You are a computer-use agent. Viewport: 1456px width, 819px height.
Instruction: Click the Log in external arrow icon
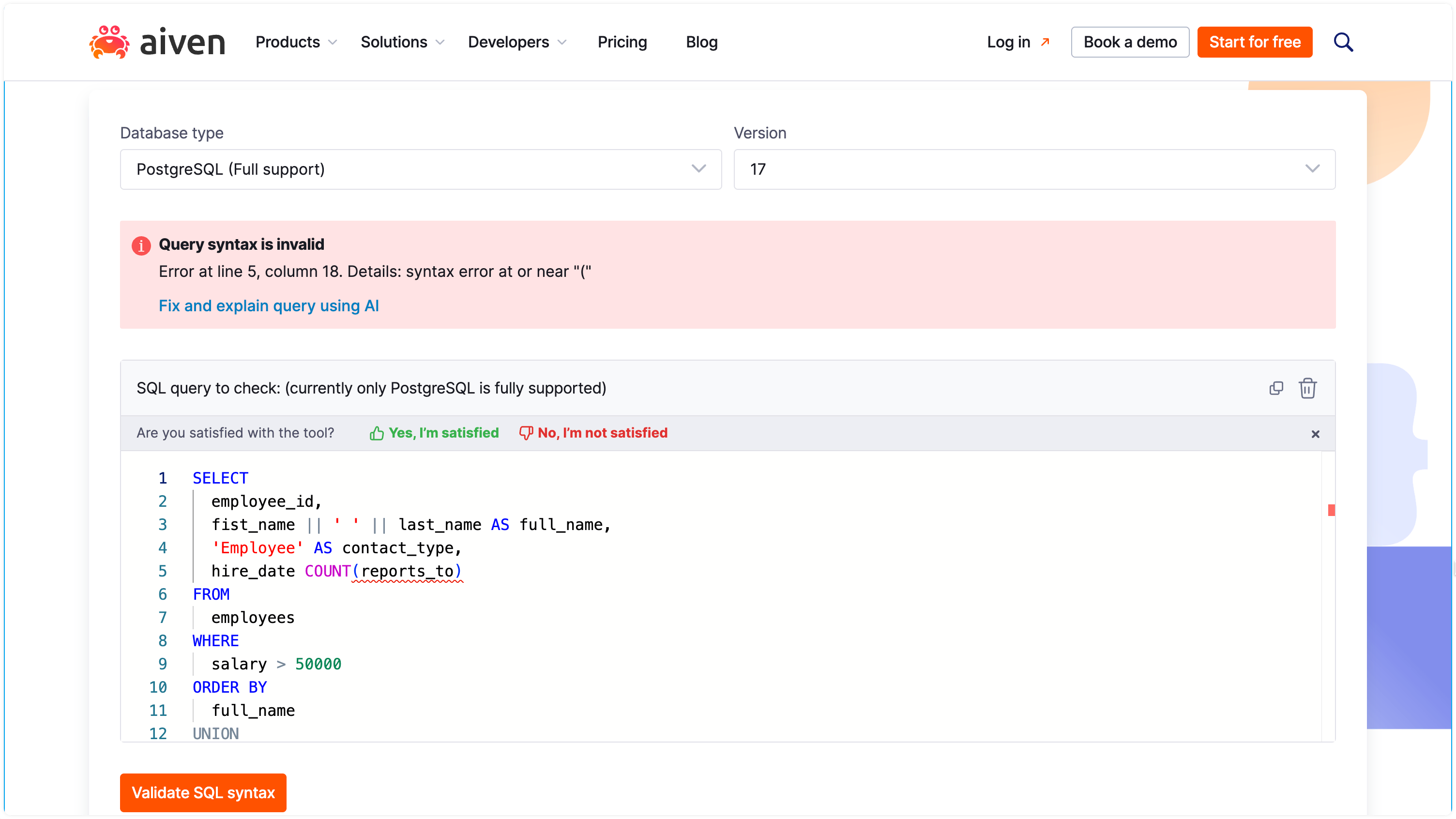pyautogui.click(x=1045, y=43)
